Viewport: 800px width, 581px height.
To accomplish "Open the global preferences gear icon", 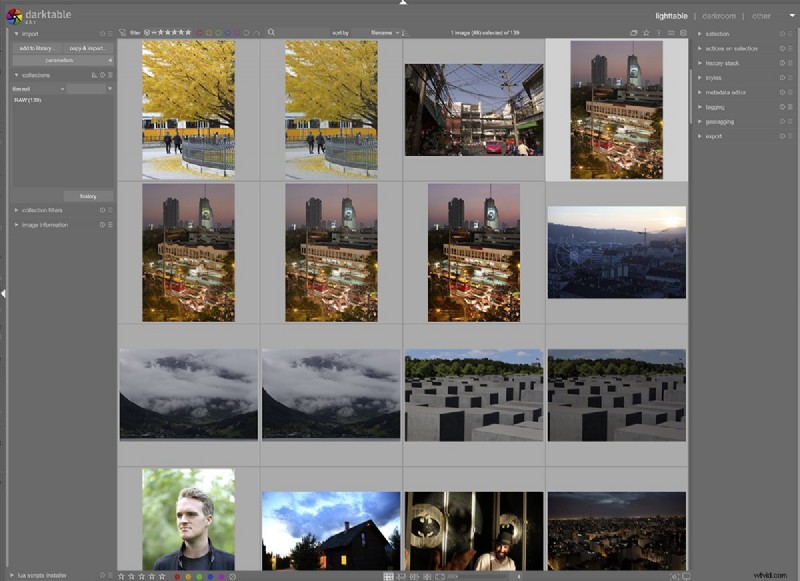I will pos(683,32).
